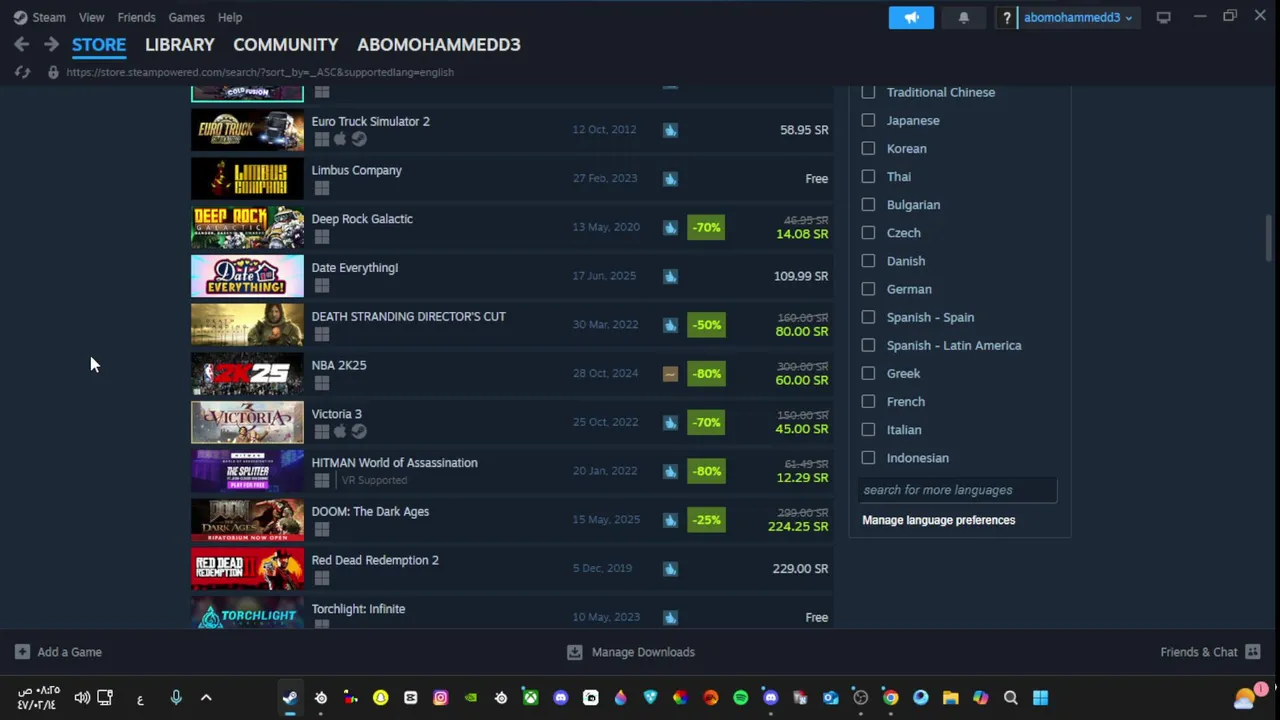Check the Indonesian language box
Screen dimensions: 1280x720
click(x=868, y=458)
